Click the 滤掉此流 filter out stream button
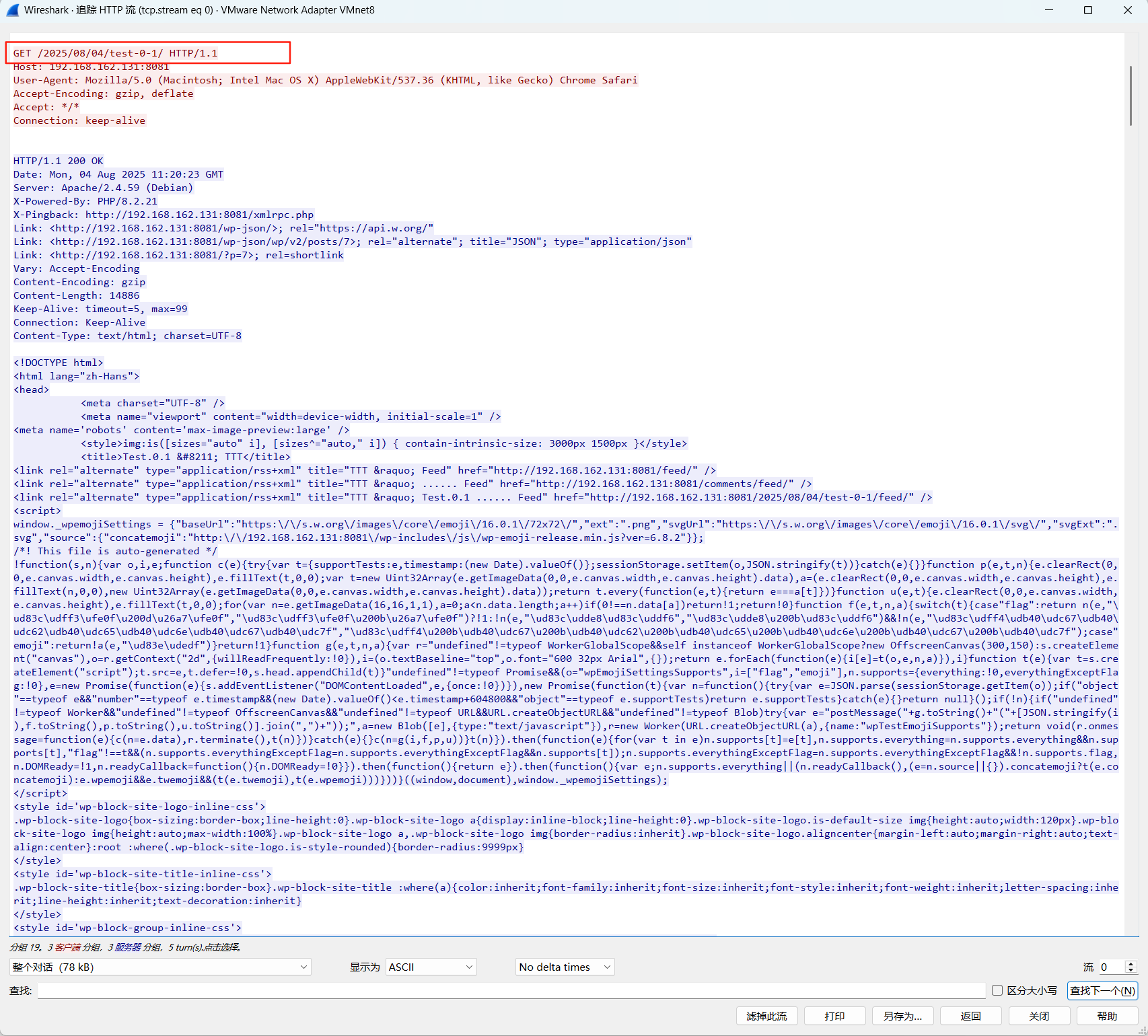 tap(766, 1016)
